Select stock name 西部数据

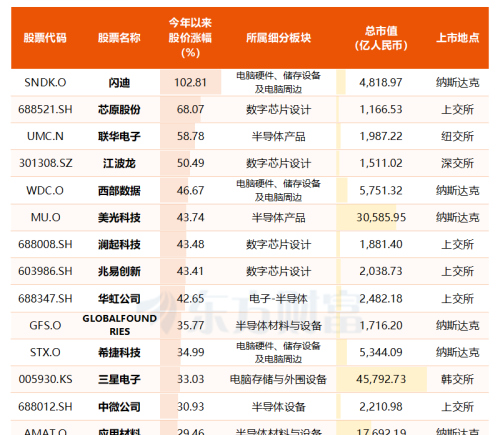tap(119, 191)
